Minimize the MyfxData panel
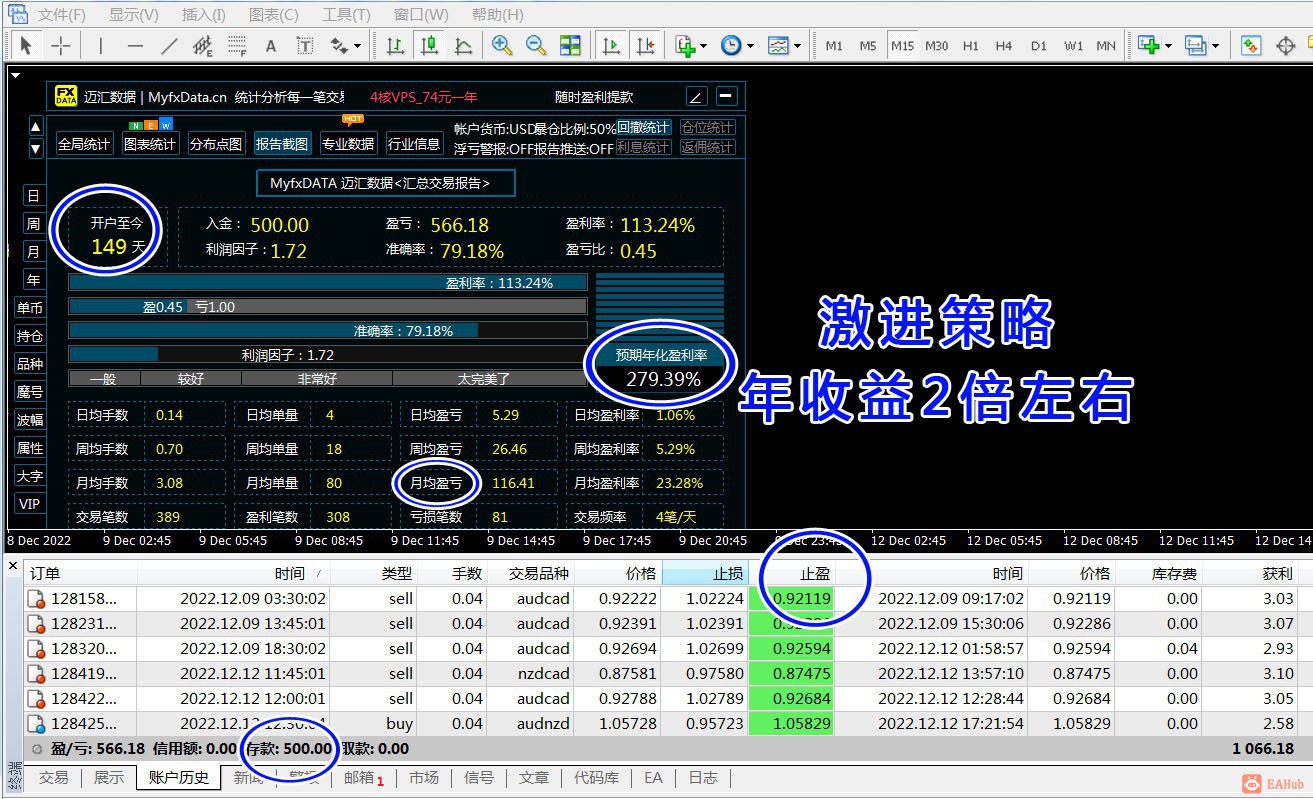This screenshot has height=799, width=1313. click(727, 96)
